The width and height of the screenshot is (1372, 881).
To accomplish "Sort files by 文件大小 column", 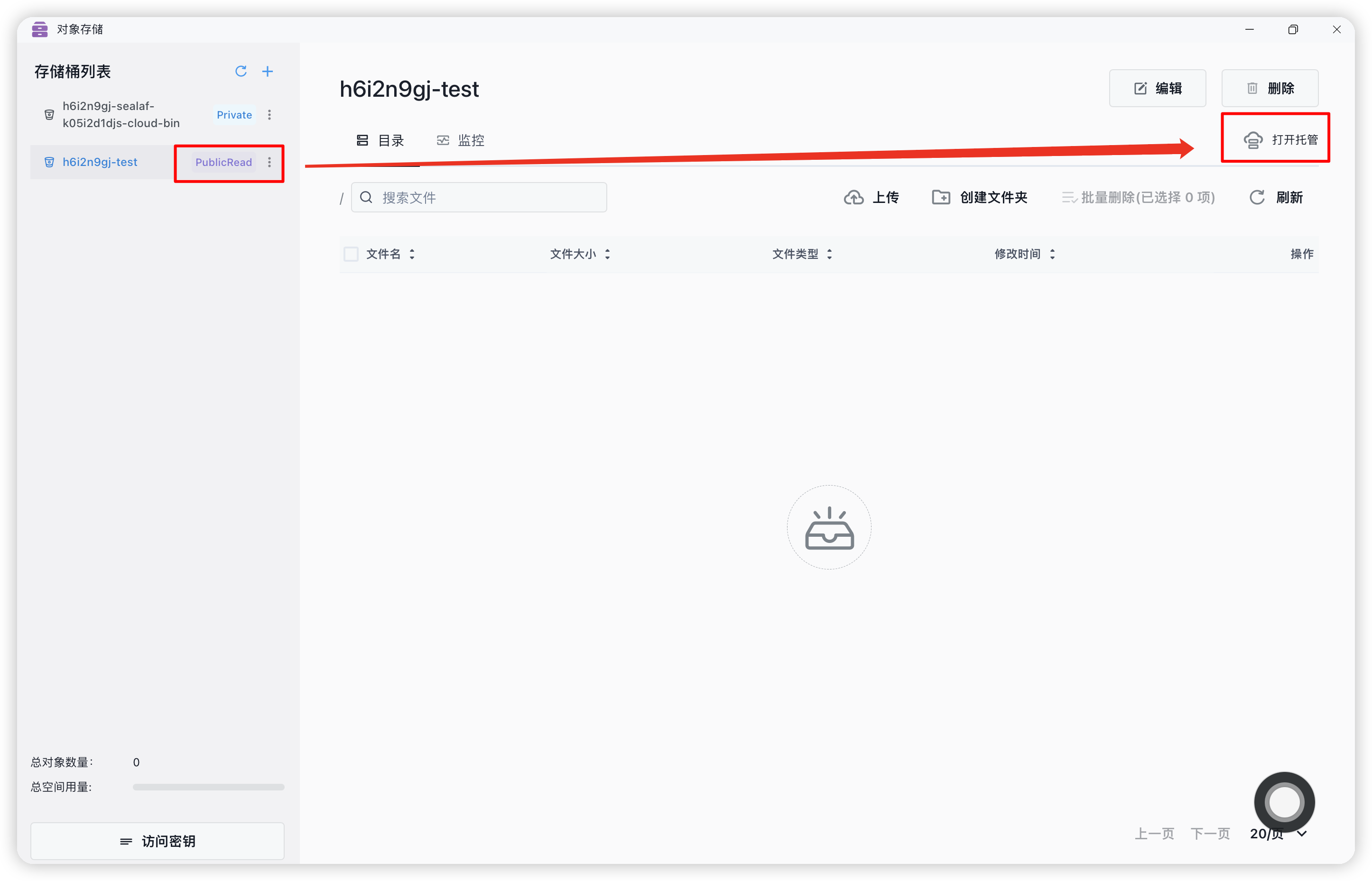I will click(607, 254).
